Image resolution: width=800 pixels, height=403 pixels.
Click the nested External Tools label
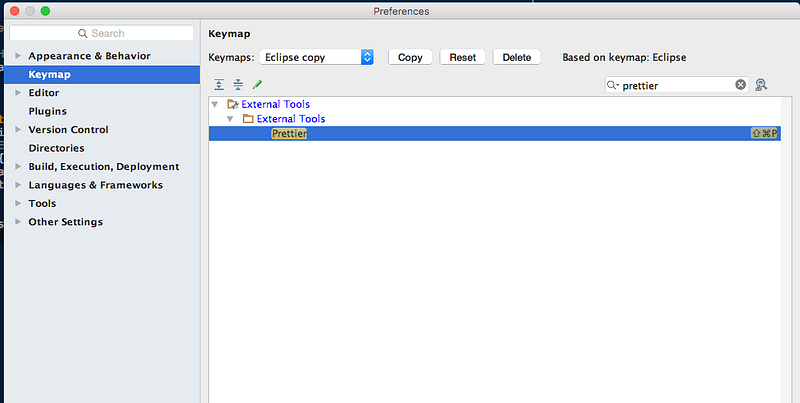[x=291, y=119]
